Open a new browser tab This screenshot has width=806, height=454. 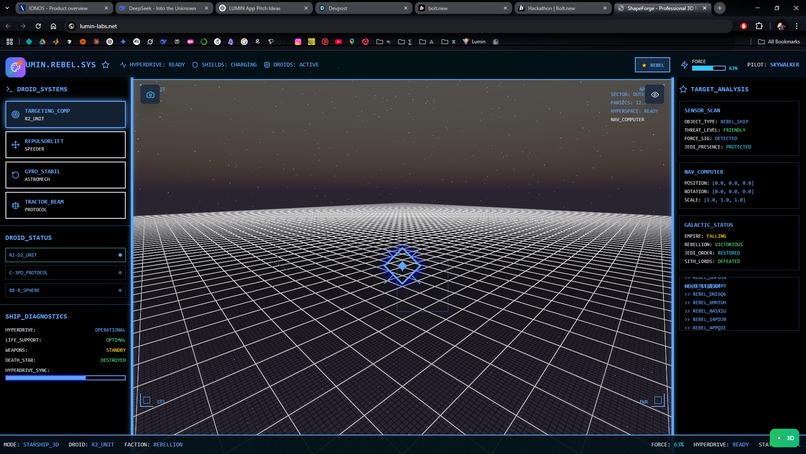point(720,8)
